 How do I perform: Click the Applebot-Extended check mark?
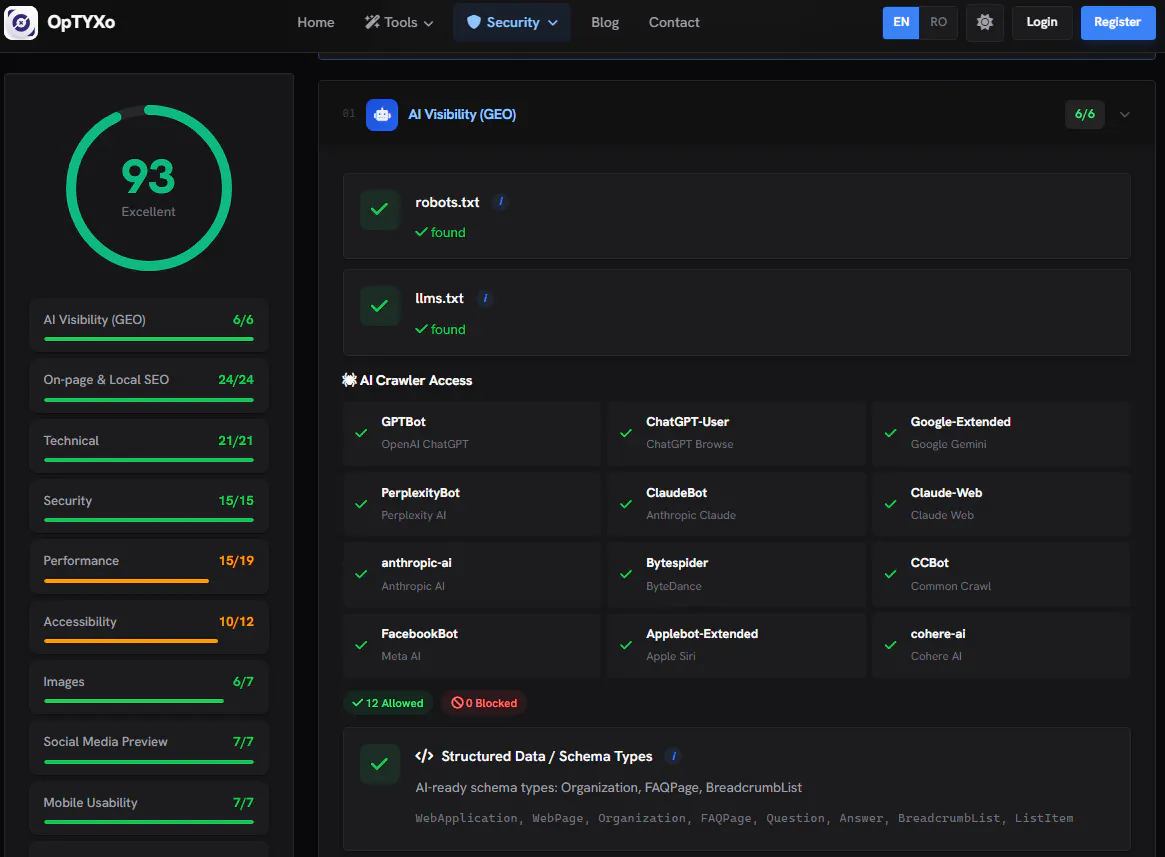[x=626, y=645]
